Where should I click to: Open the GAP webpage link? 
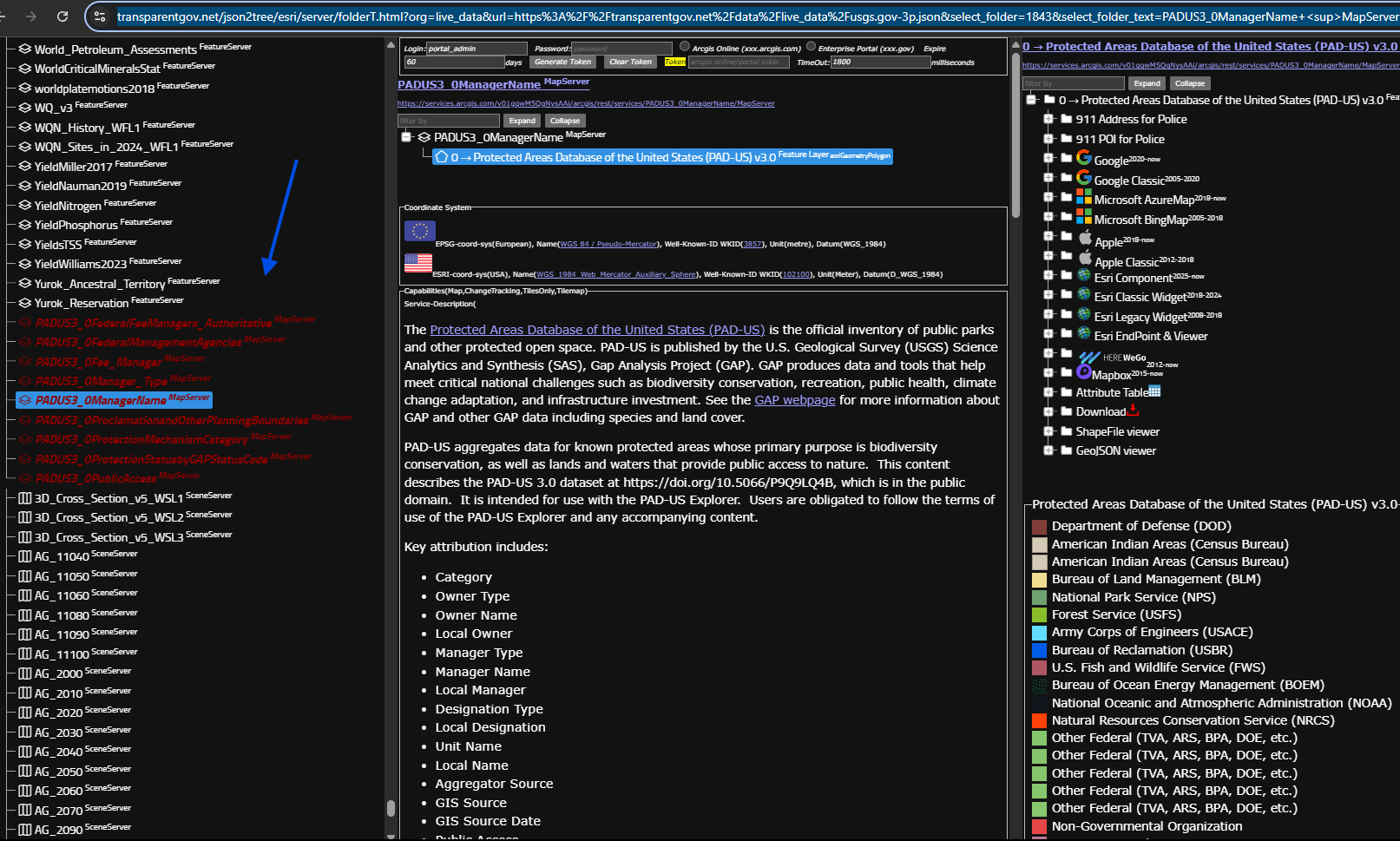(x=794, y=400)
